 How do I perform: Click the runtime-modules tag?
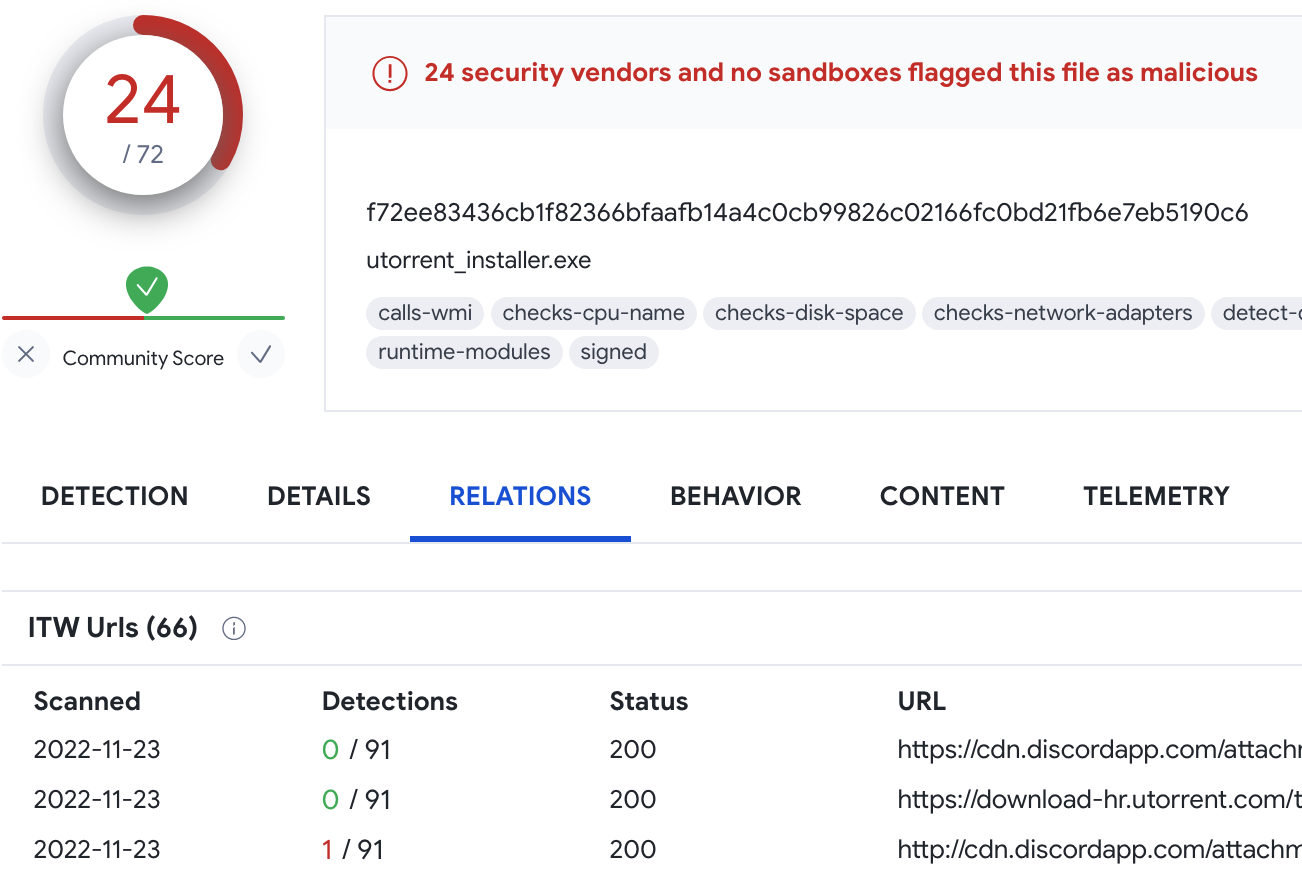[464, 352]
